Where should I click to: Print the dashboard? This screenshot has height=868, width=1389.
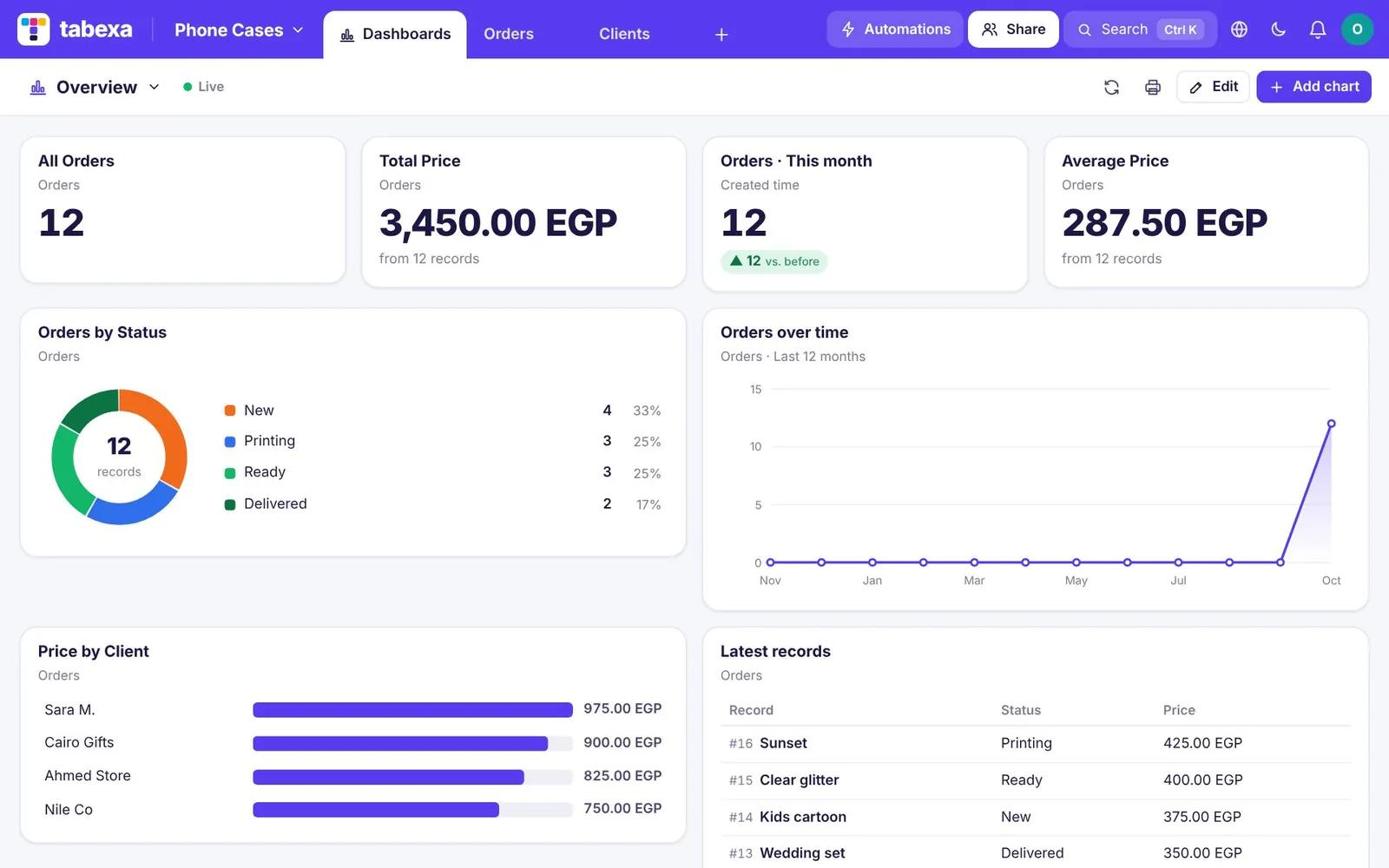pos(1152,87)
